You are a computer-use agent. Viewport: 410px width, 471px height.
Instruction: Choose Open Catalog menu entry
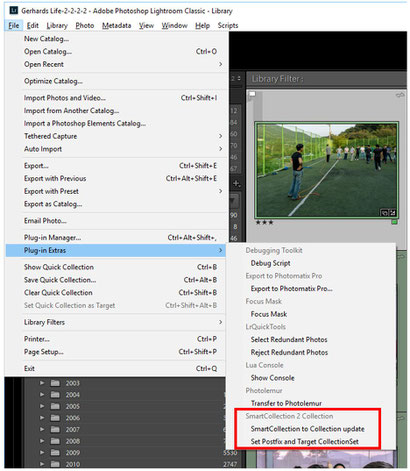[117, 52]
